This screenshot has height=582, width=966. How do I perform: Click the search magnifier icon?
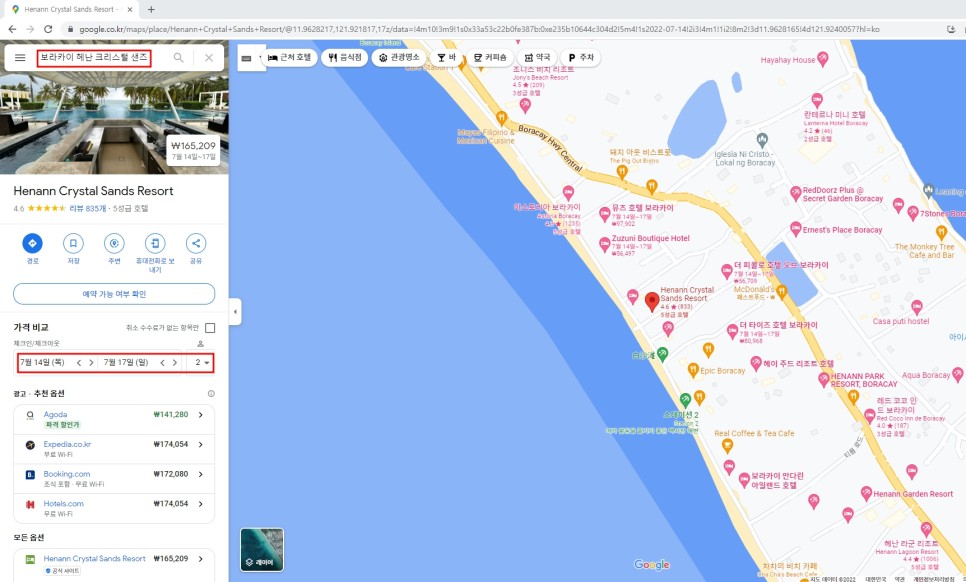pos(178,58)
